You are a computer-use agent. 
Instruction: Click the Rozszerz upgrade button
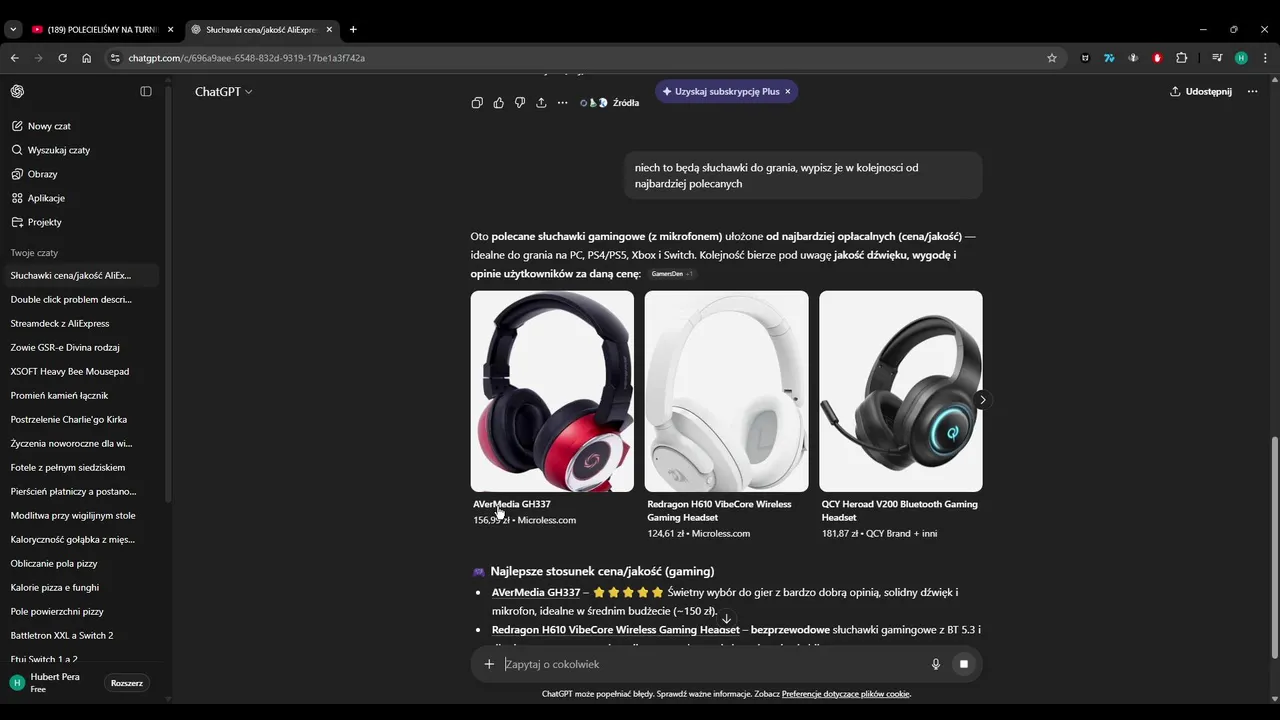coord(127,683)
